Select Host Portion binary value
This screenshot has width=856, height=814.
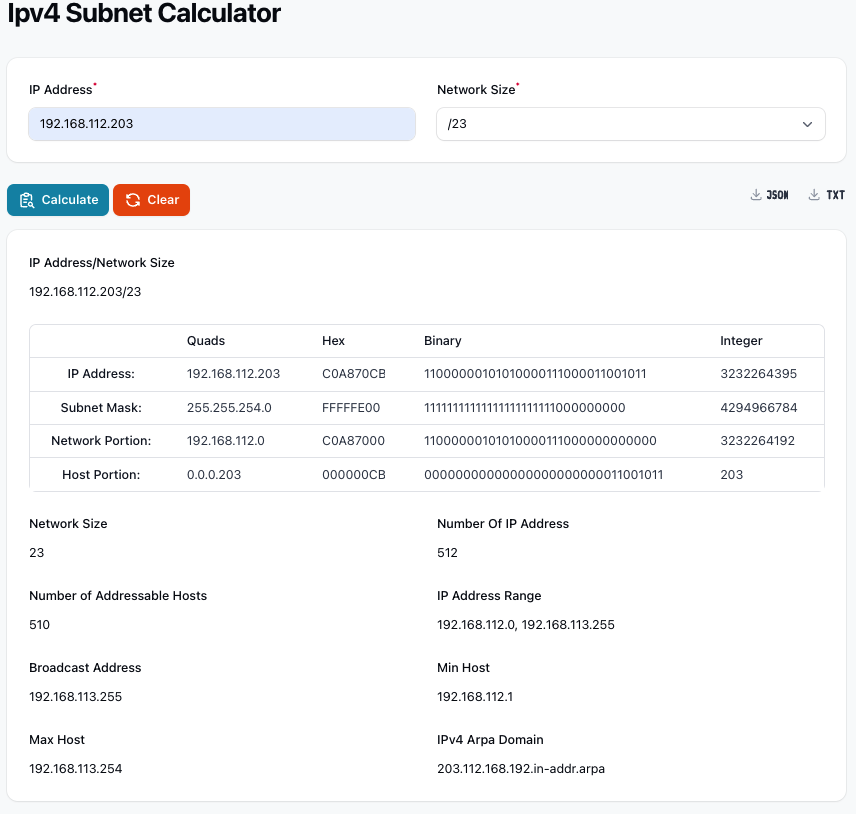point(544,475)
